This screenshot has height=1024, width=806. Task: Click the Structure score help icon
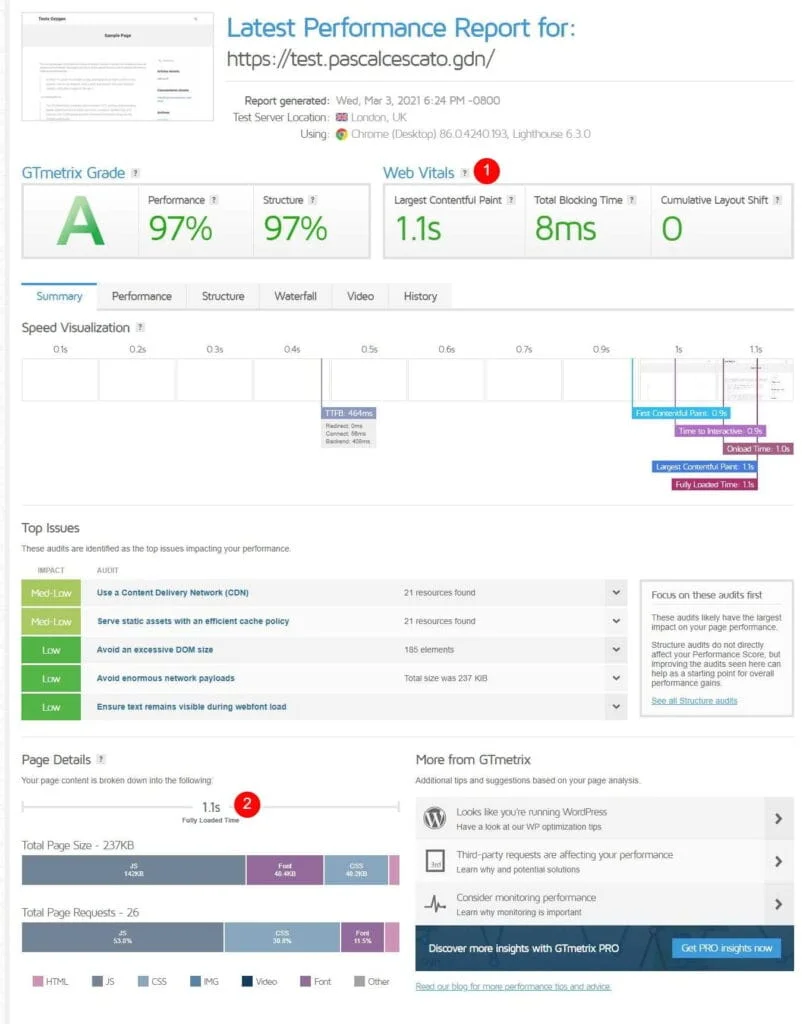coord(313,200)
